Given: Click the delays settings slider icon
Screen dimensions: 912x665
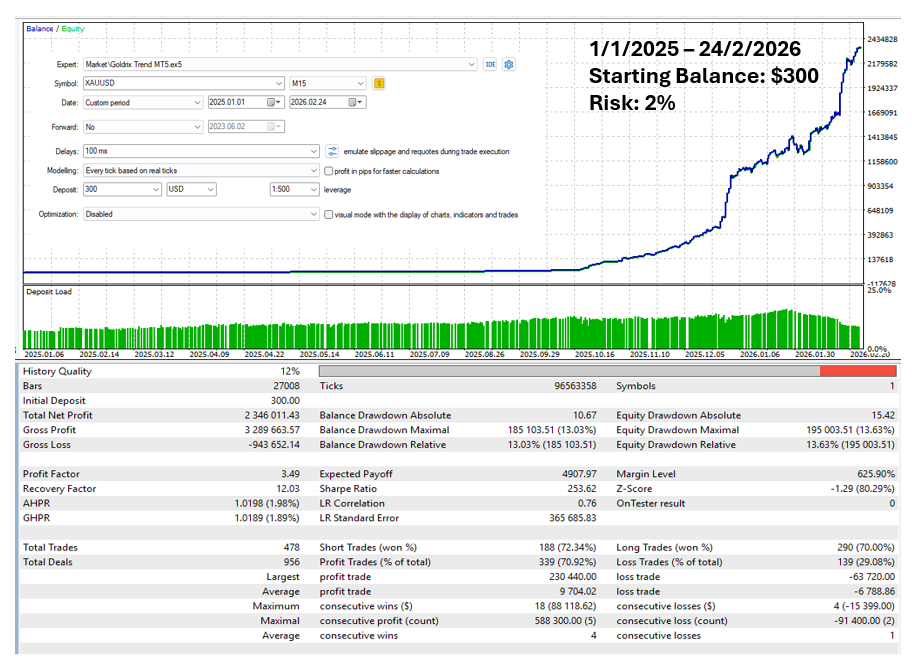Looking at the screenshot, I should click(332, 151).
